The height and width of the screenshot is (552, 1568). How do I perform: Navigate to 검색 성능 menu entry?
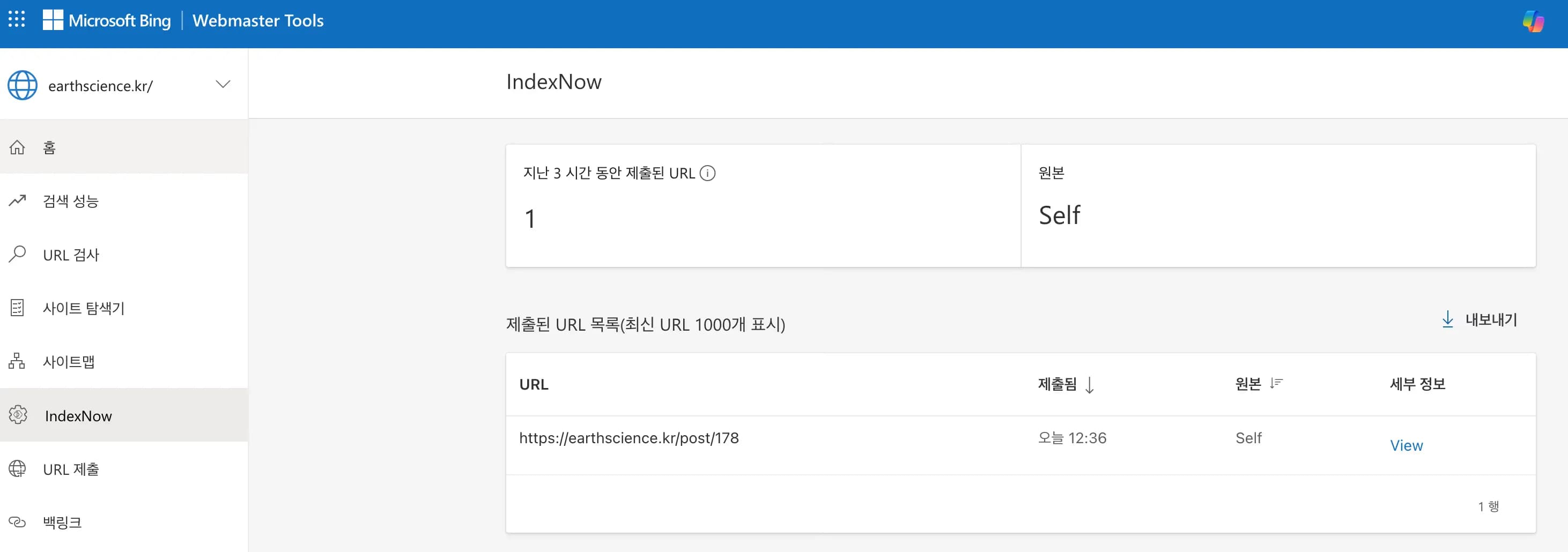pyautogui.click(x=70, y=201)
